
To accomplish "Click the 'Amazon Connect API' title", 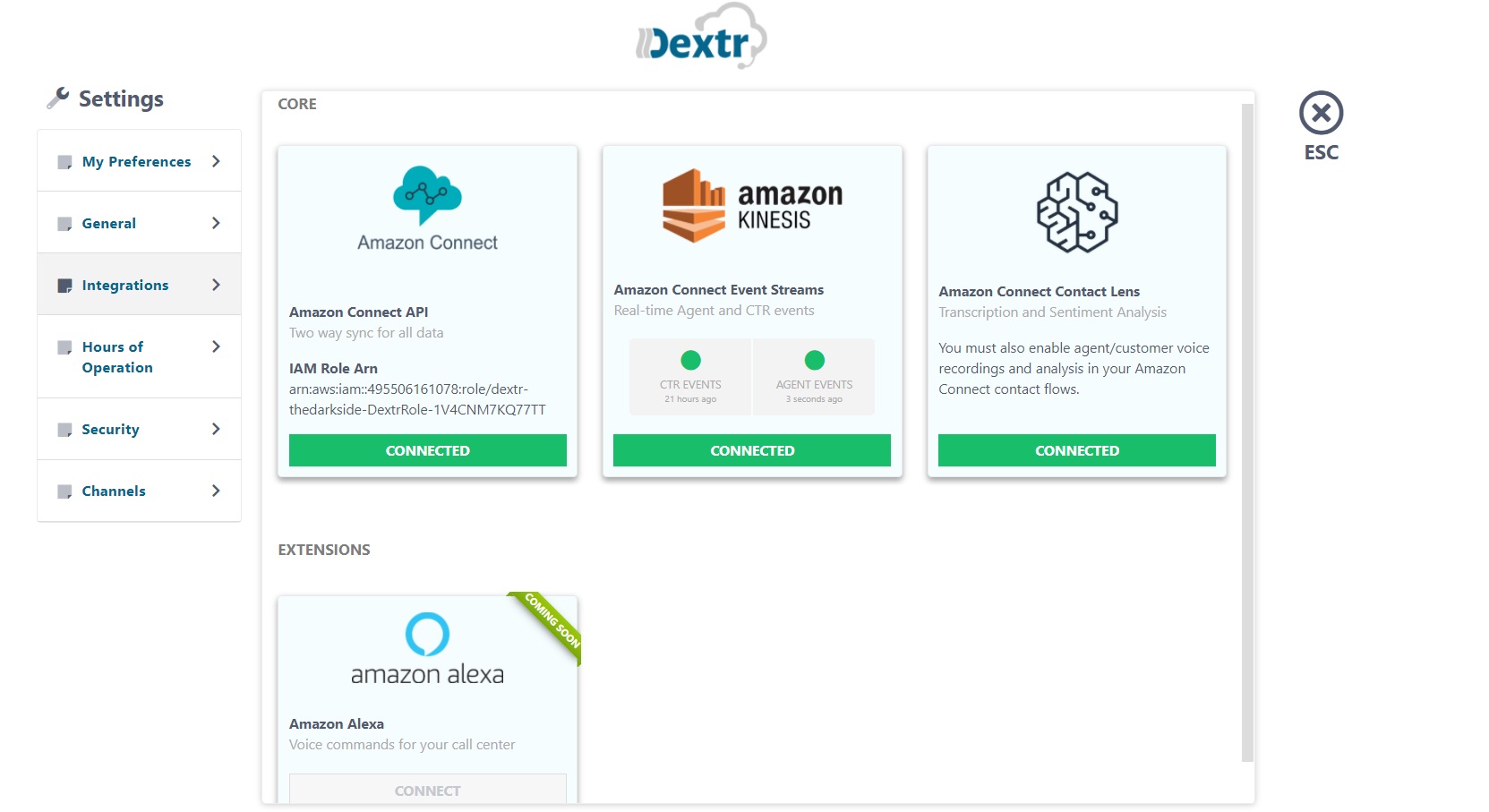I will [x=359, y=312].
